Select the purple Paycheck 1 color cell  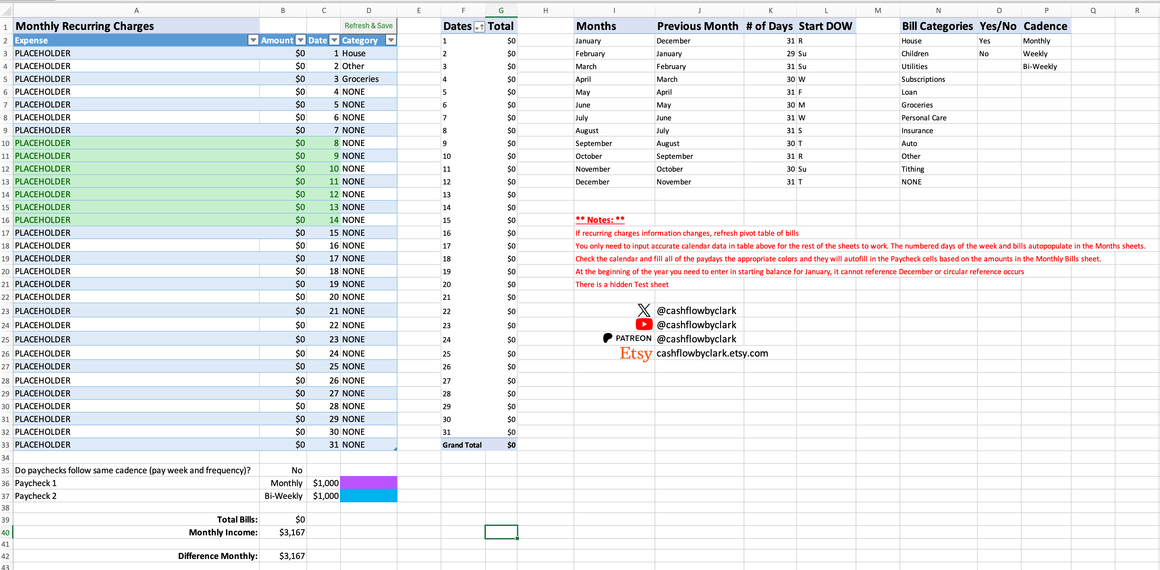click(368, 483)
